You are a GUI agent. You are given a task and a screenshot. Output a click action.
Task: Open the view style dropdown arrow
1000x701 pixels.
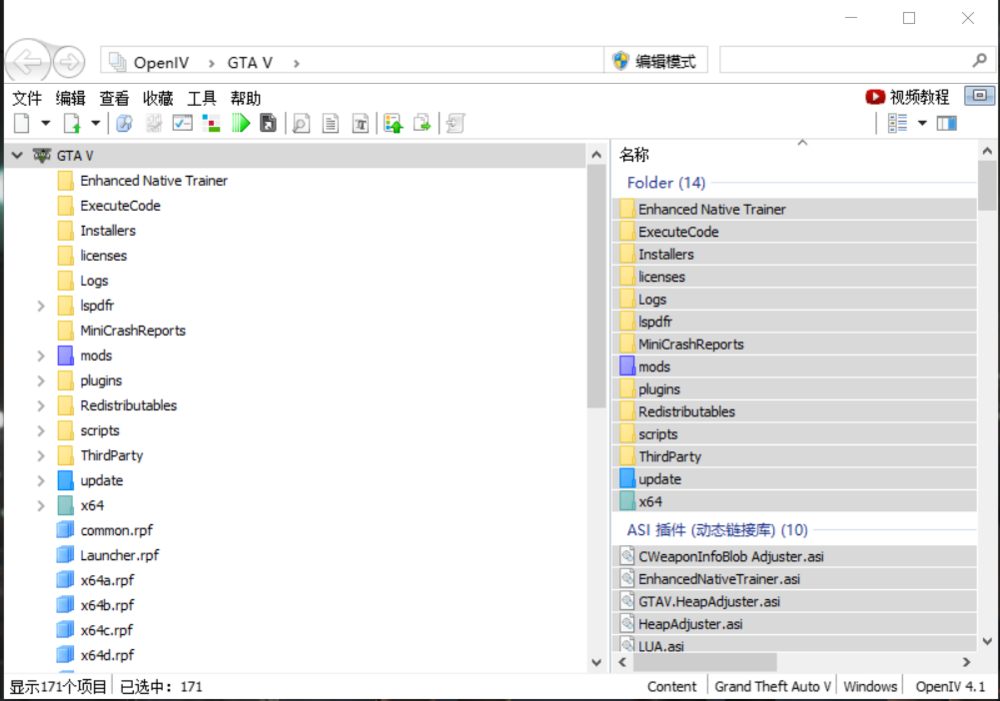[922, 123]
